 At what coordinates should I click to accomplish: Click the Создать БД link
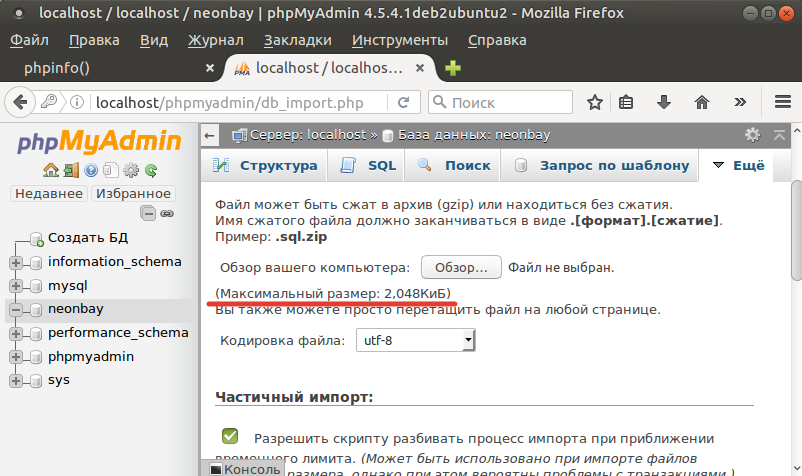click(x=88, y=238)
